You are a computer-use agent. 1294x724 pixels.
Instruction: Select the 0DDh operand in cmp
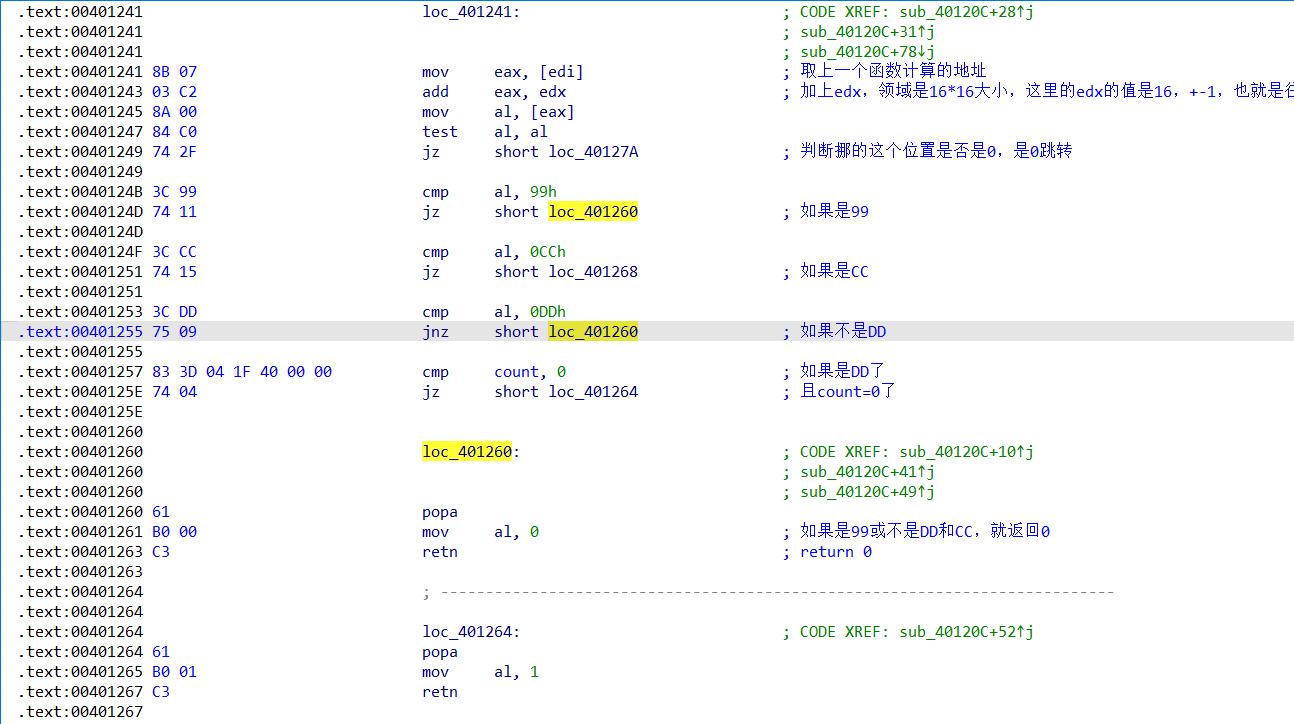[x=547, y=312]
